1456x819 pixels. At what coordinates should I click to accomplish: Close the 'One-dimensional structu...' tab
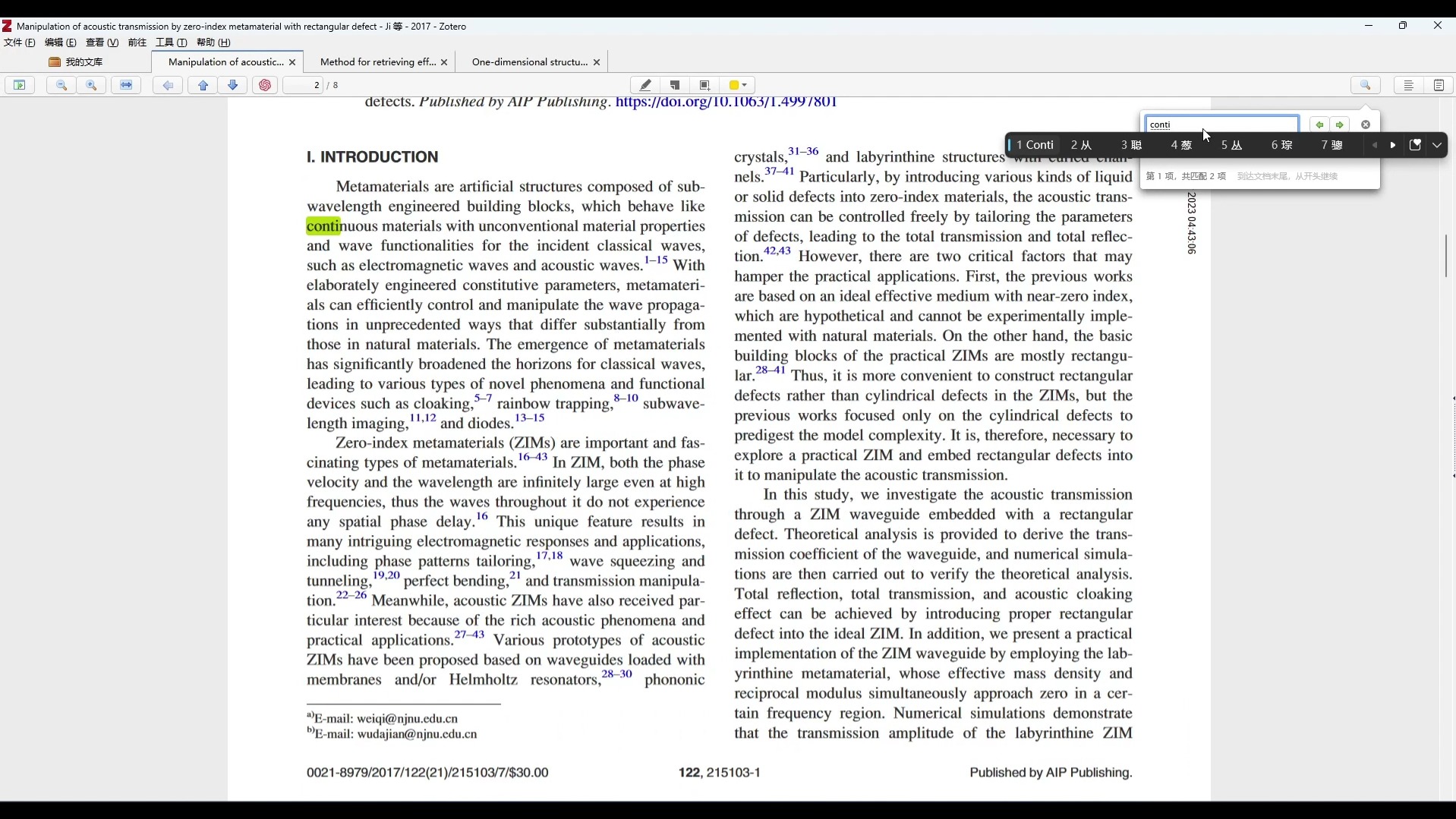pos(597,62)
